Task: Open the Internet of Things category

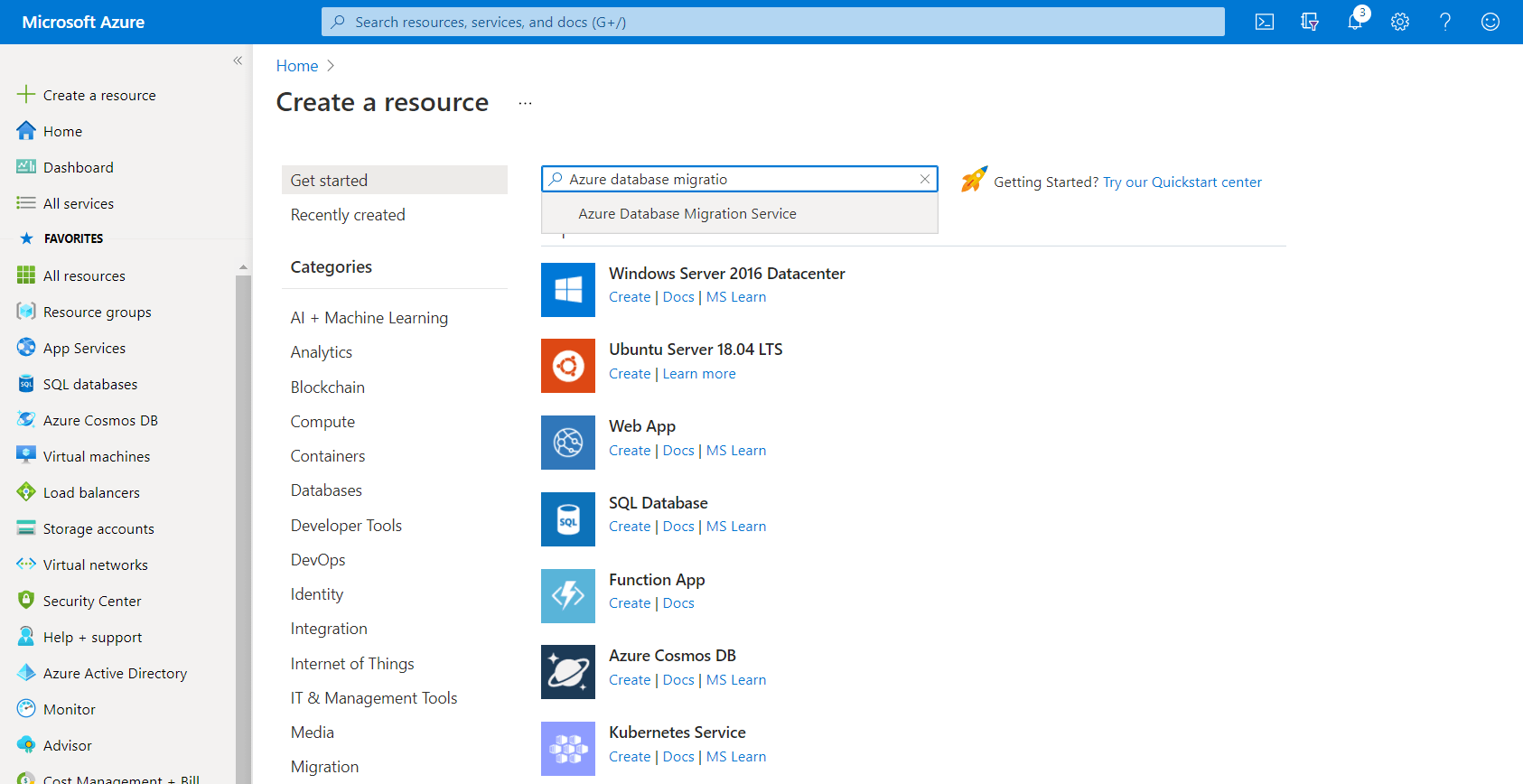Action: click(352, 664)
